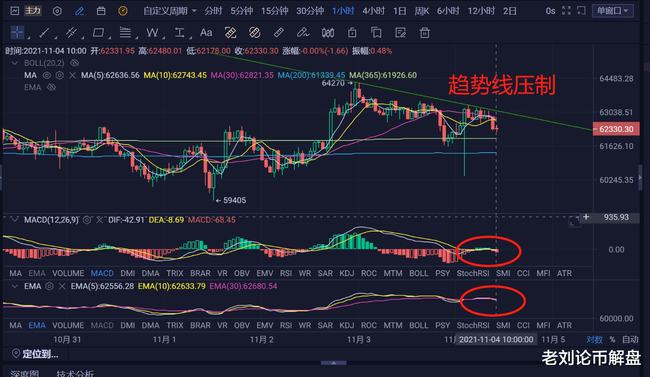Open the 技术分析 tab at bottom
The image size is (650, 377).
(75, 373)
